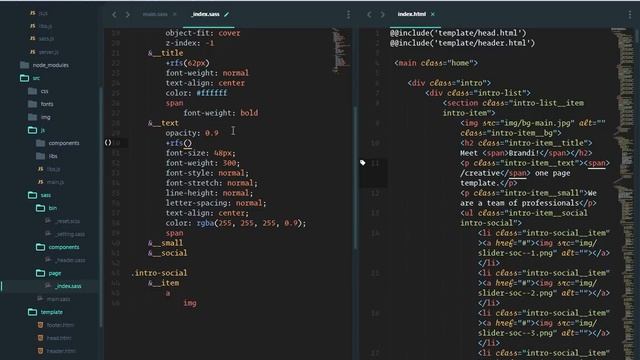Image resolution: width=640 pixels, height=360 pixels.
Task: Collapse the sass folder
Action: click(33, 195)
